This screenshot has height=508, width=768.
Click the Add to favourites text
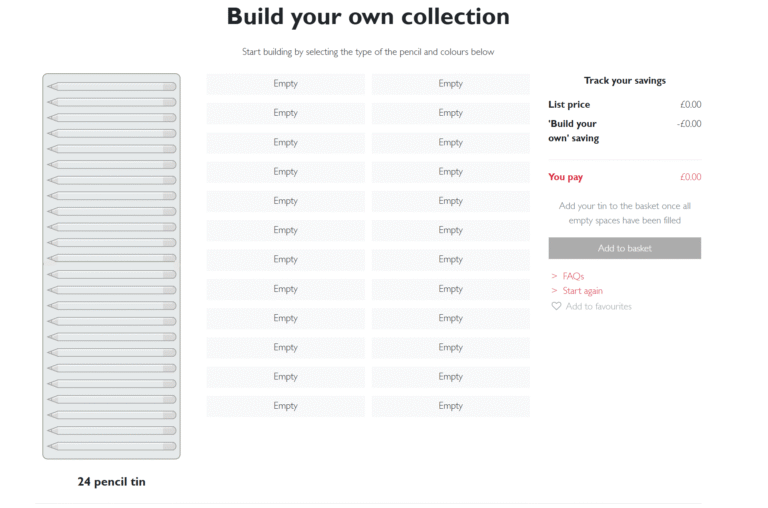pyautogui.click(x=598, y=306)
